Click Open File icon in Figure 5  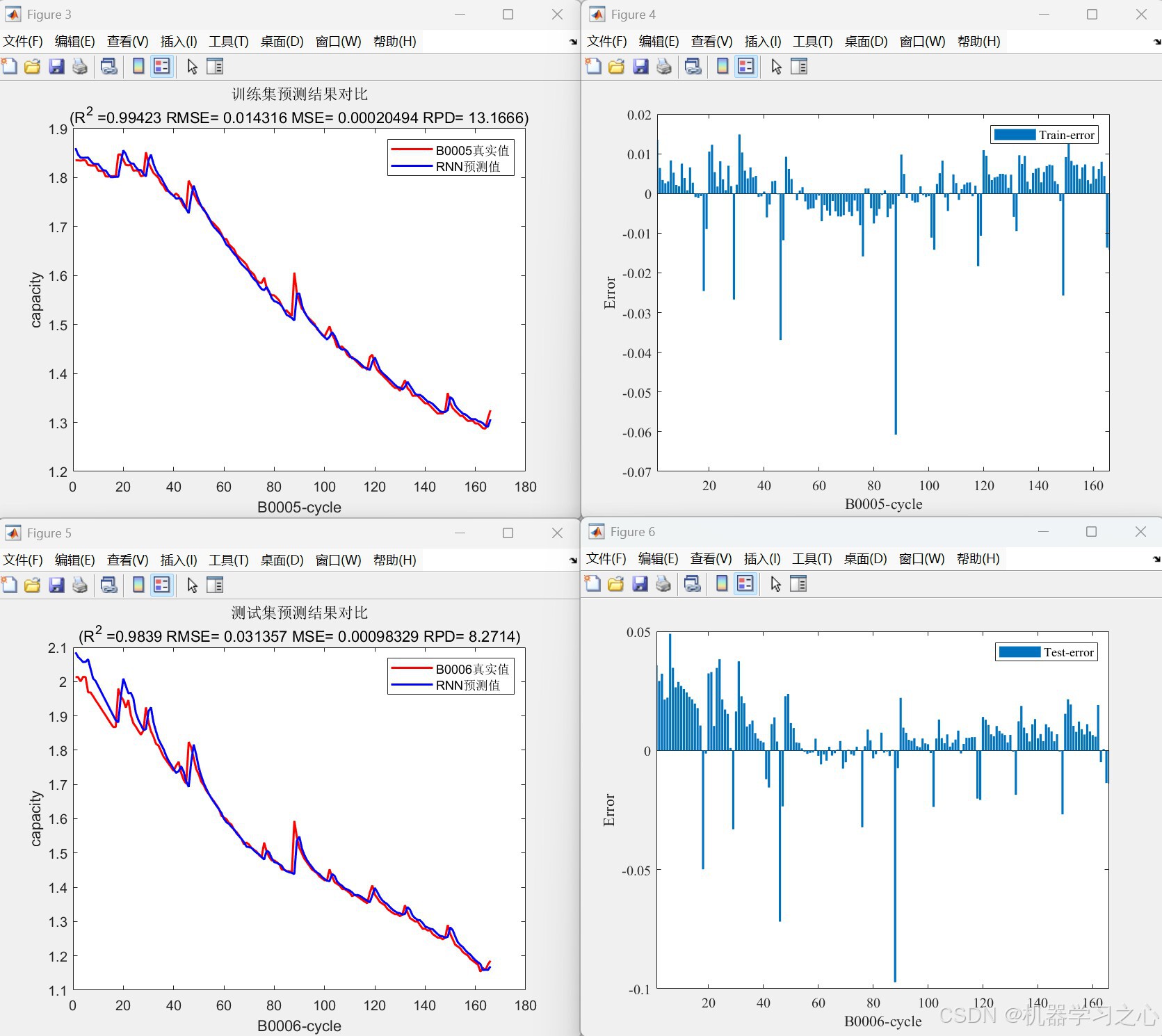(33, 585)
